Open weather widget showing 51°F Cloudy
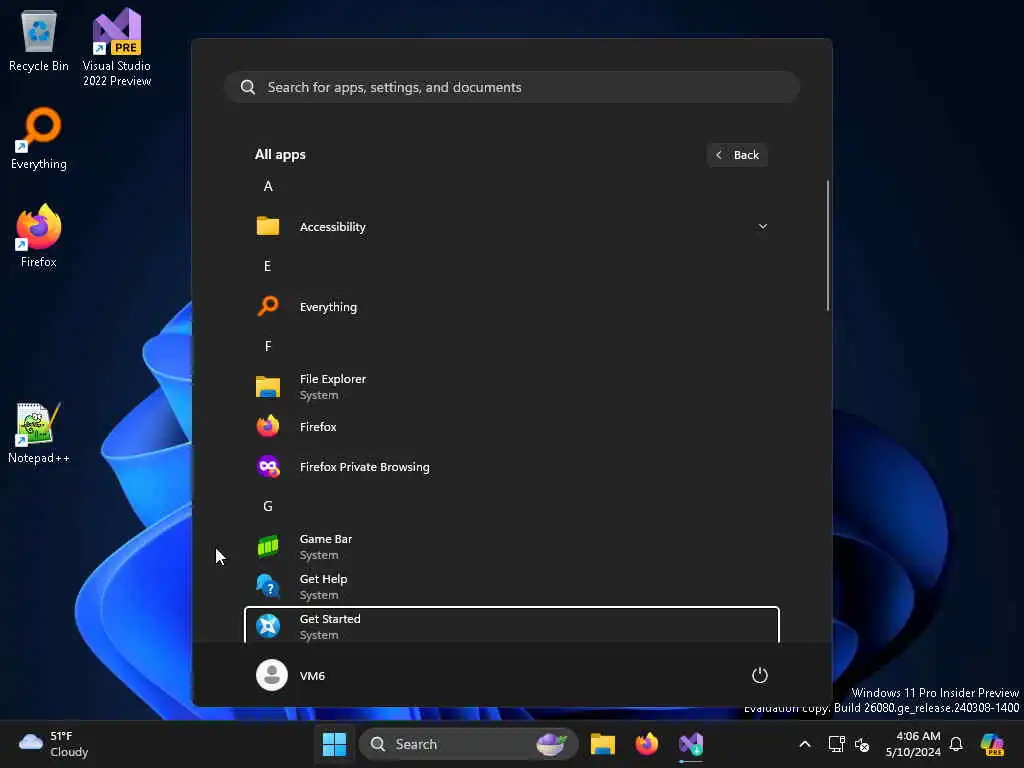The height and width of the screenshot is (768, 1024). coord(54,744)
